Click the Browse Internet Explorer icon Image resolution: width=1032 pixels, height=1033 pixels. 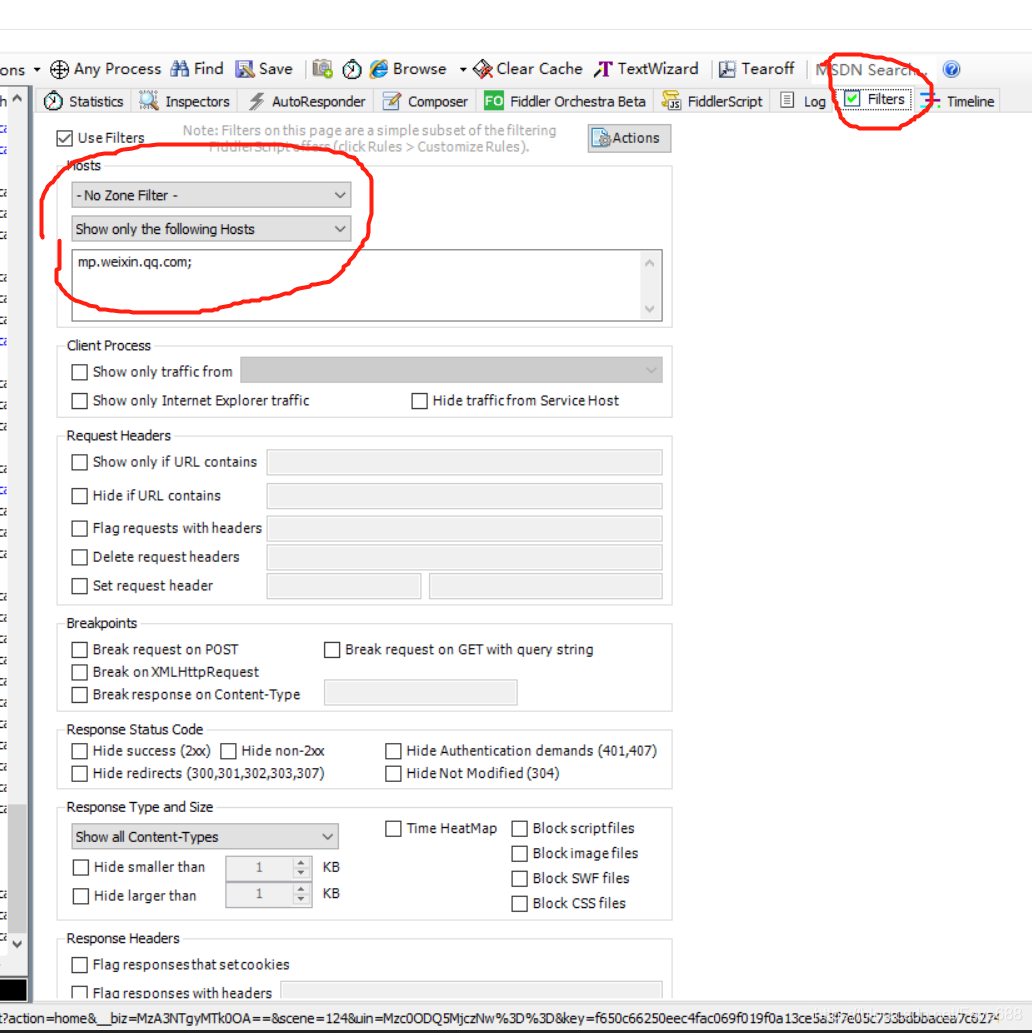click(379, 69)
